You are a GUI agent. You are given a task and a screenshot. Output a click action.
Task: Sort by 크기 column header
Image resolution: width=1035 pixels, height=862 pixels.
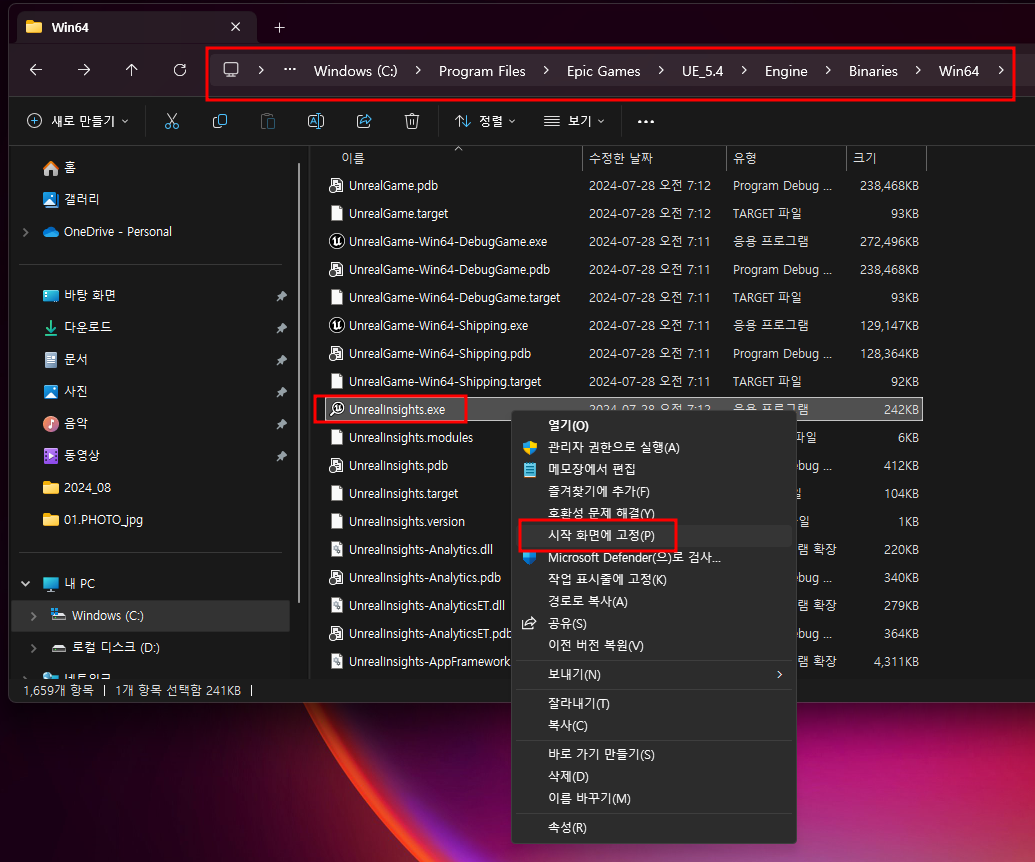click(864, 158)
